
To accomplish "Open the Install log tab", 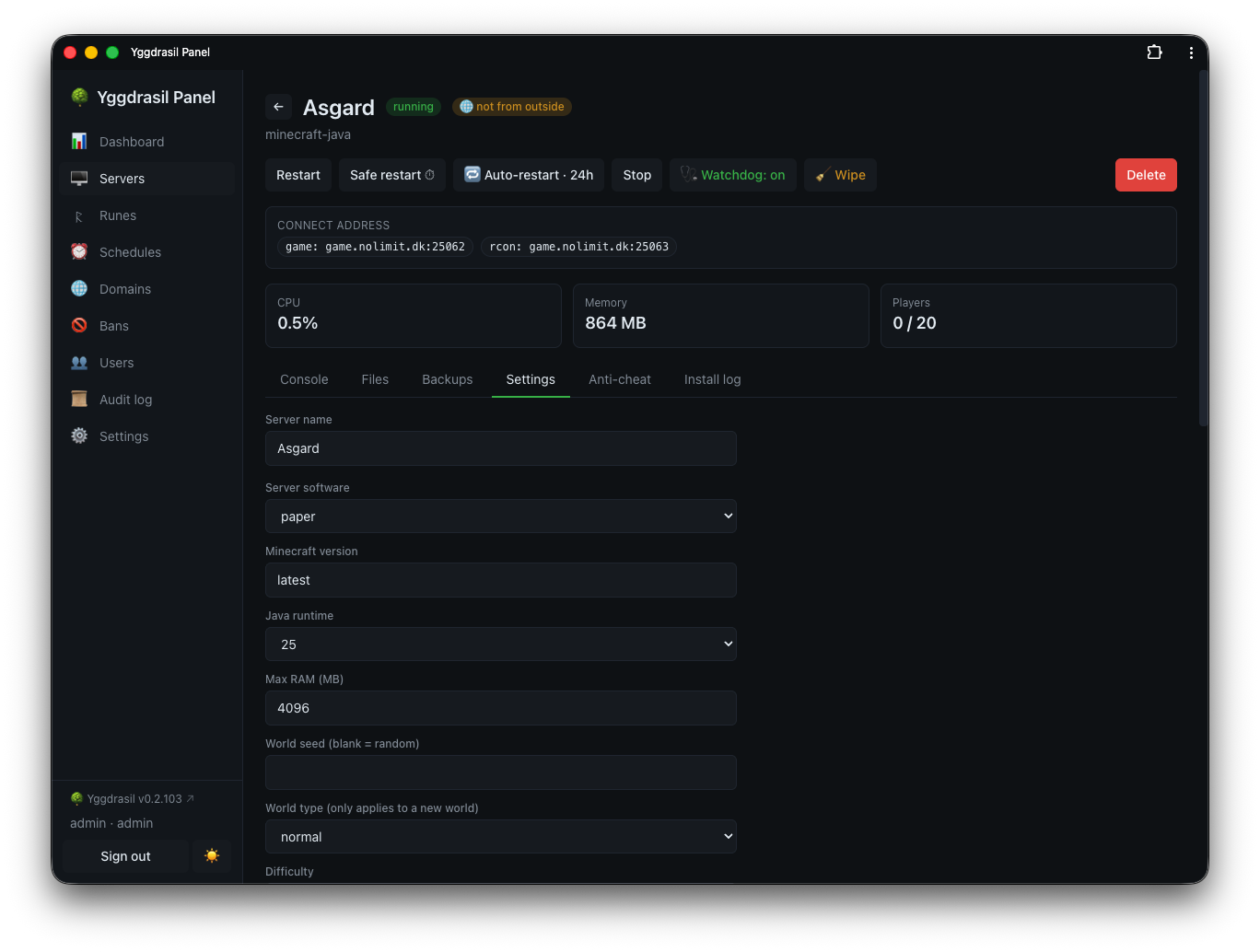I will click(x=713, y=379).
